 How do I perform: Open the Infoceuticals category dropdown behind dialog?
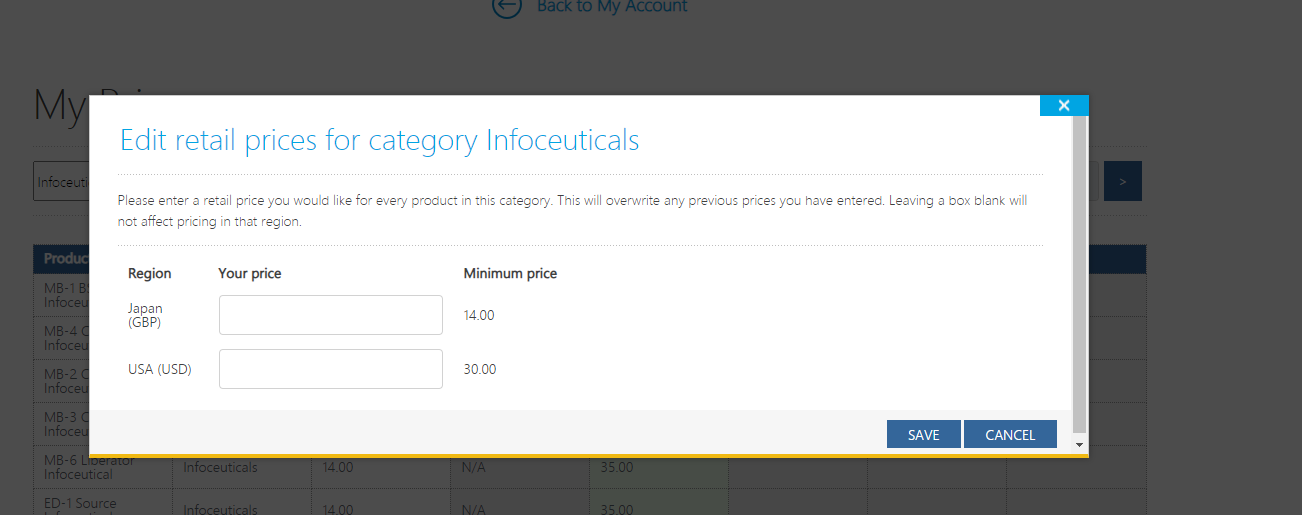pos(61,182)
